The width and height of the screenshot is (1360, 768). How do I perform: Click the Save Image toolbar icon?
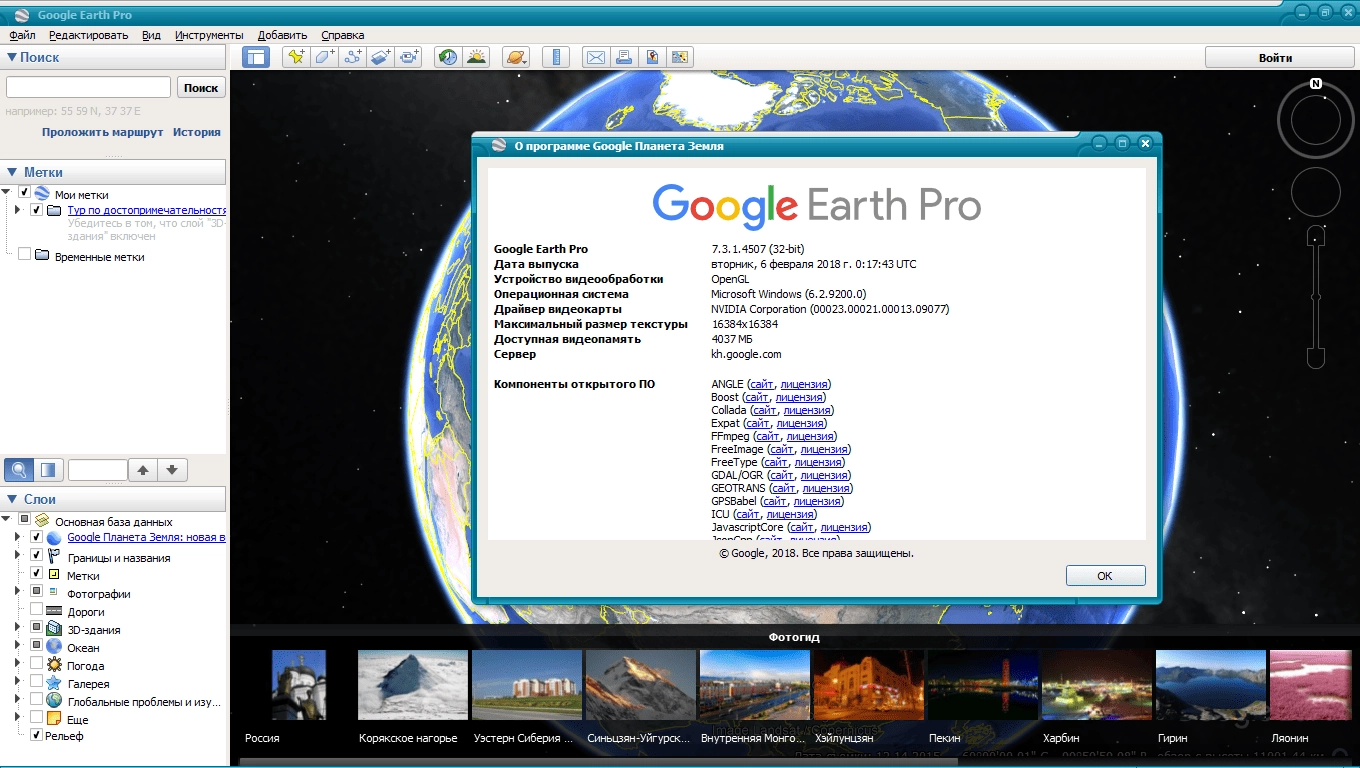(652, 57)
